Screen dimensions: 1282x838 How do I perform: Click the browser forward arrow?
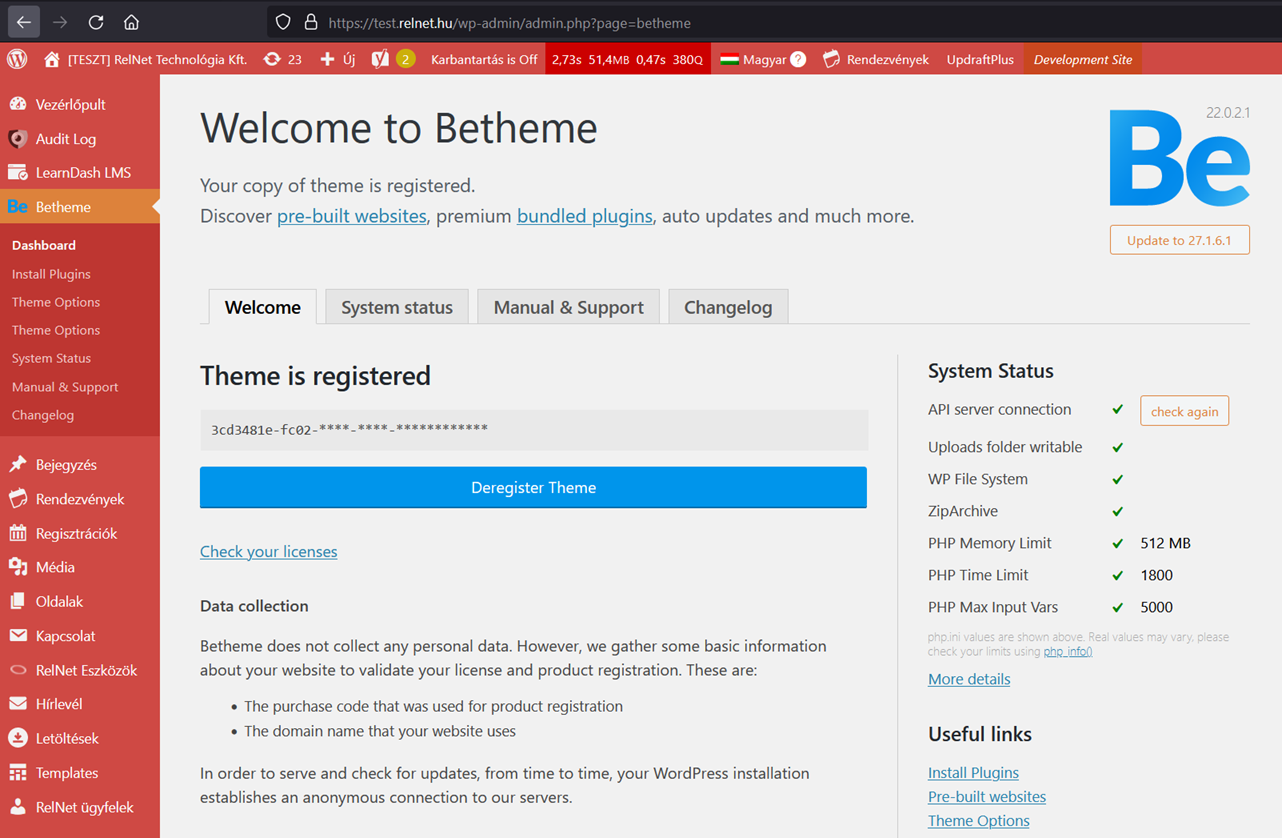pos(60,22)
